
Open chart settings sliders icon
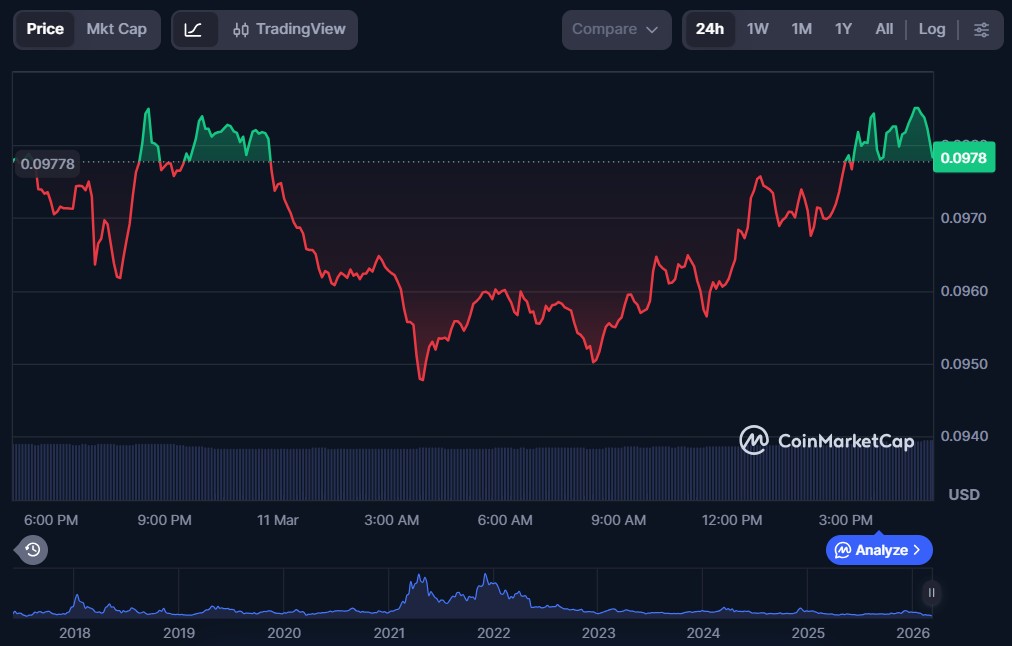pos(981,30)
